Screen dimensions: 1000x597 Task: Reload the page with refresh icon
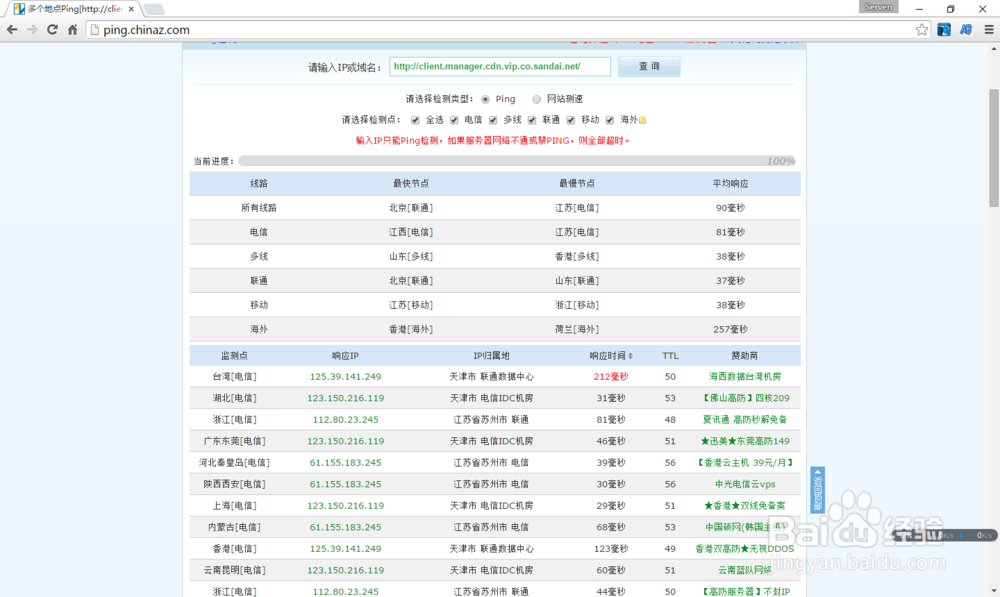52,29
